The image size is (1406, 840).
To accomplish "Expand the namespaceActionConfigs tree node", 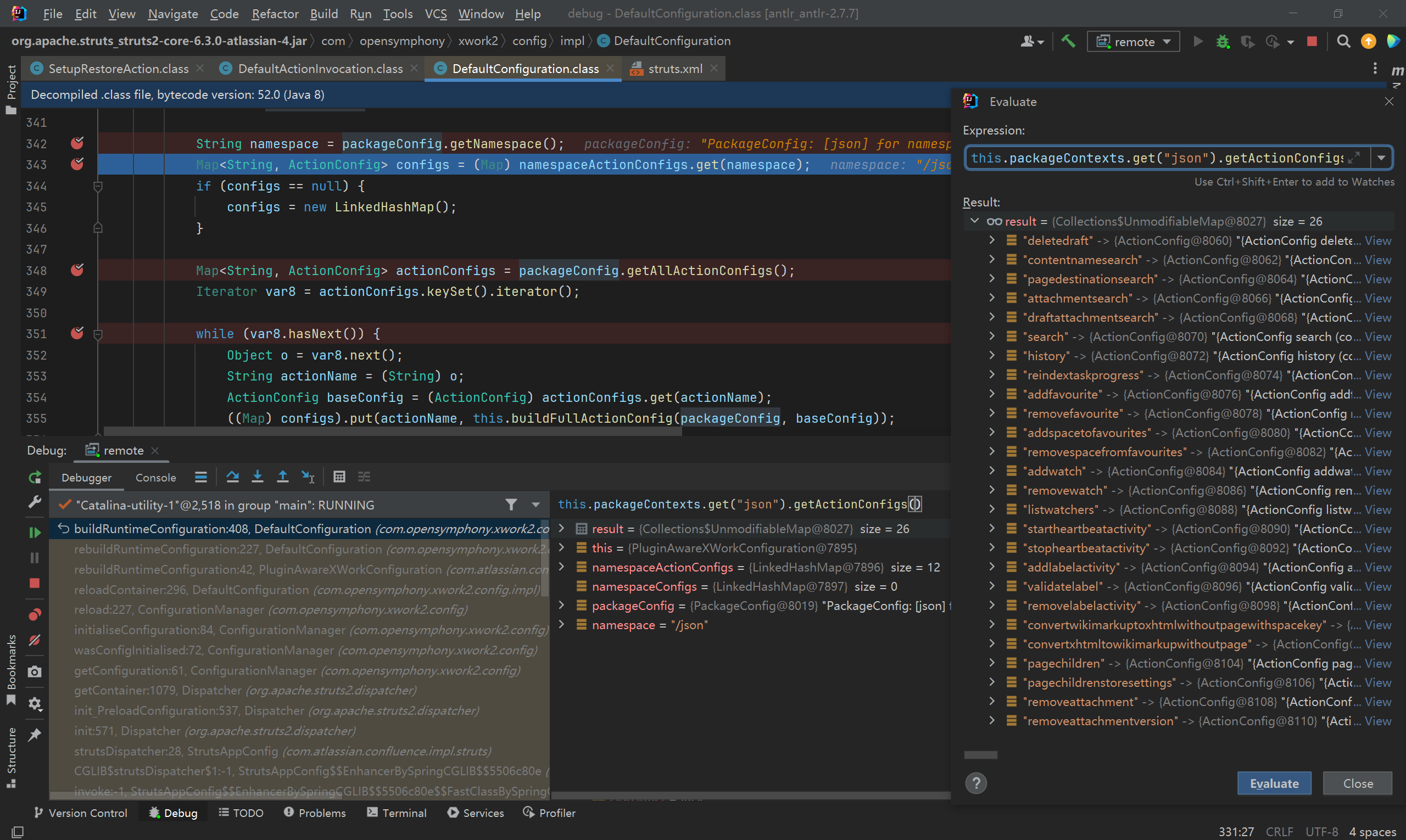I will pyautogui.click(x=562, y=567).
